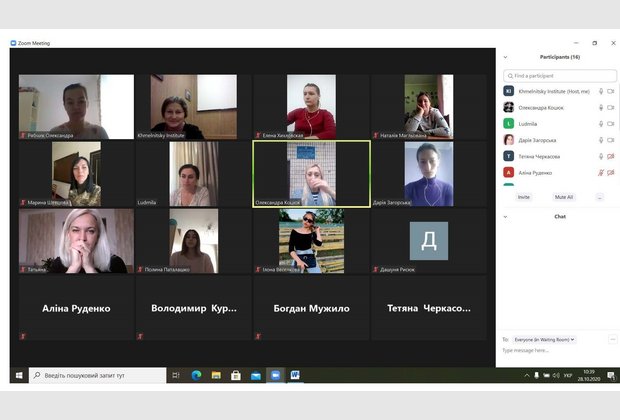This screenshot has width=620, height=420.
Task: Open more options button beside Mute All
Action: tap(600, 197)
